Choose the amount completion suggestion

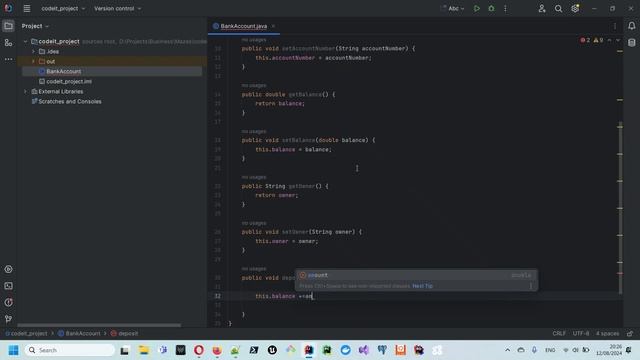point(416,275)
